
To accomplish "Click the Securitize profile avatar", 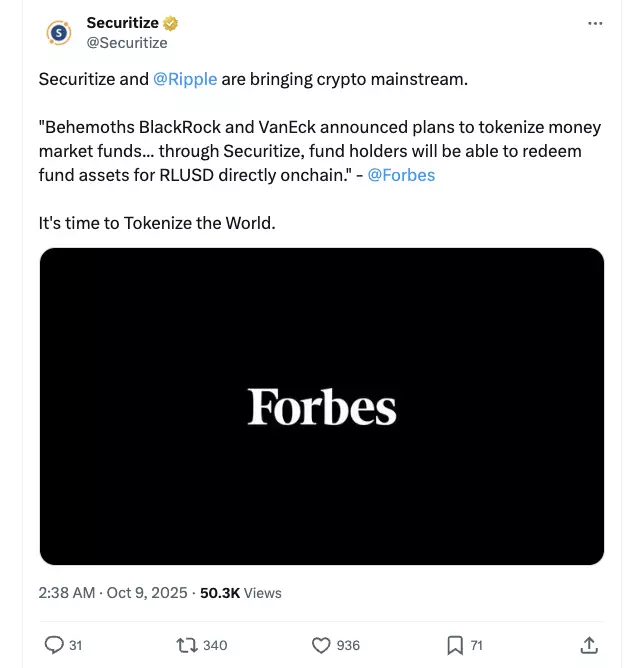I will tap(60, 33).
